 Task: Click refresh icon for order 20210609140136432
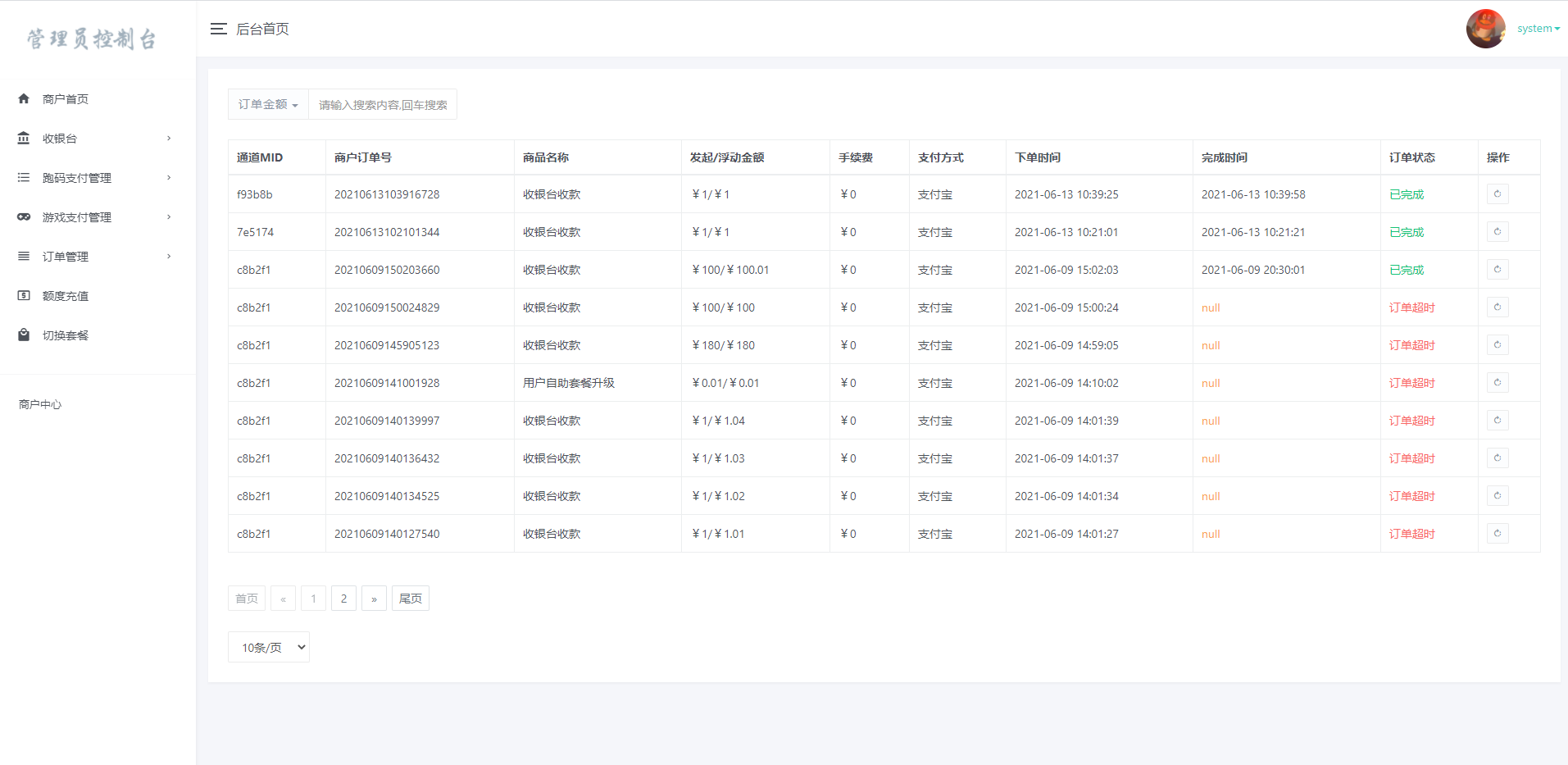pos(1498,458)
